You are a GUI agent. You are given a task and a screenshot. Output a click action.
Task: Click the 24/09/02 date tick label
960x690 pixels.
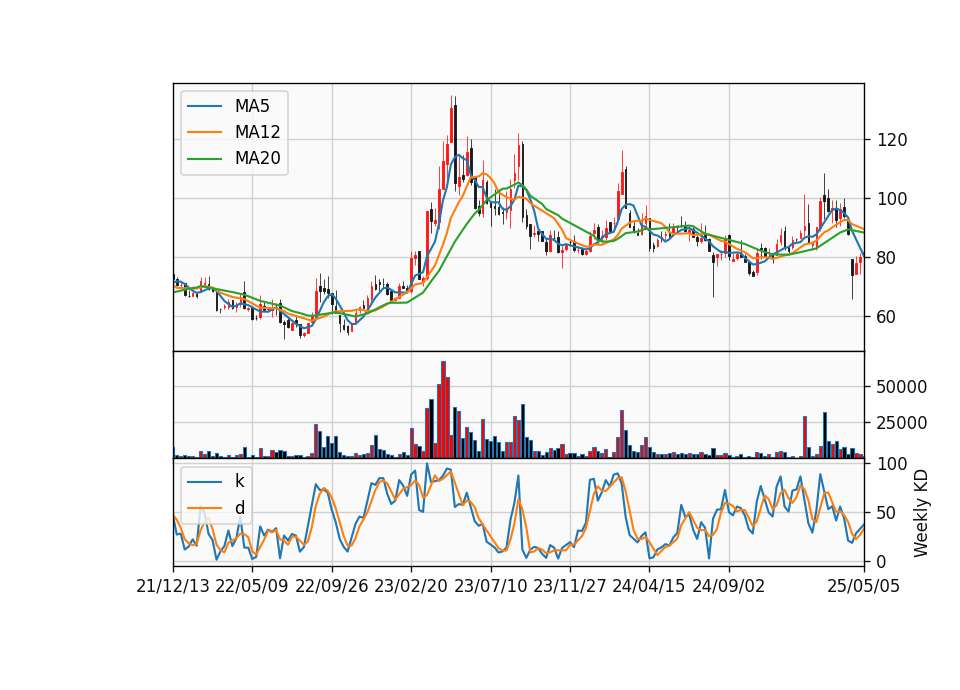[x=729, y=586]
